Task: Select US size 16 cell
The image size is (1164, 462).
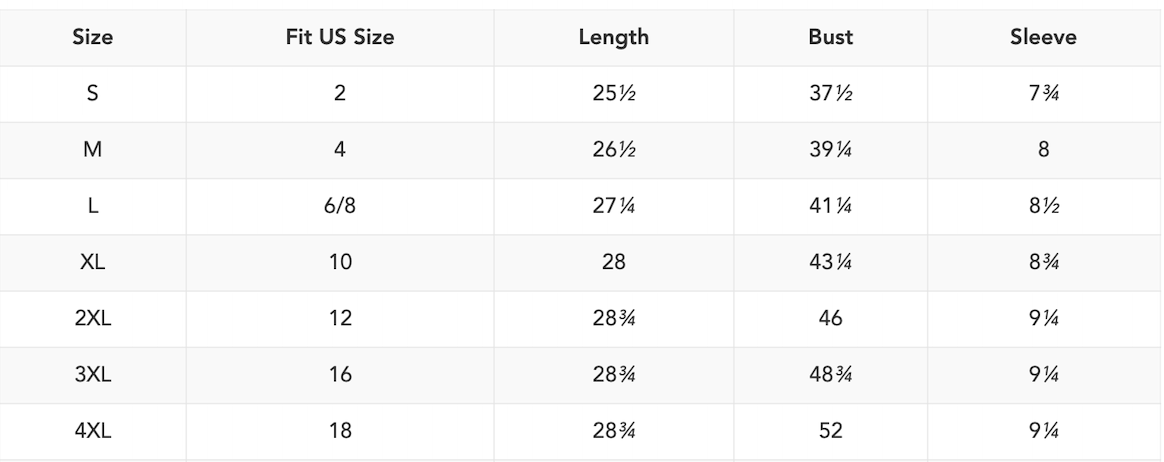Action: pyautogui.click(x=340, y=375)
